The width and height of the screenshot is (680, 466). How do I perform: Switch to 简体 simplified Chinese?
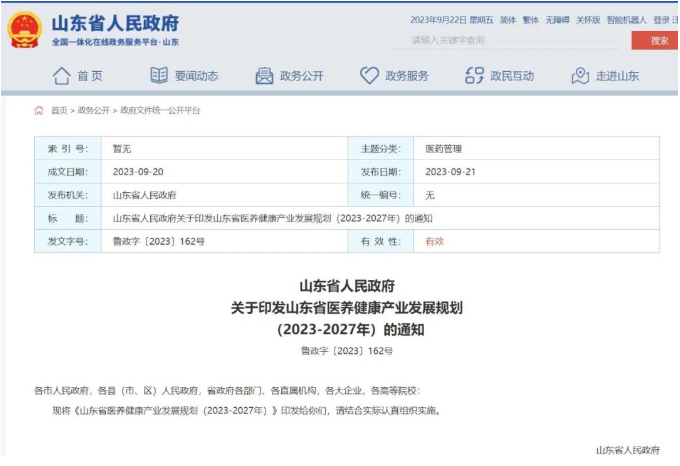click(508, 20)
